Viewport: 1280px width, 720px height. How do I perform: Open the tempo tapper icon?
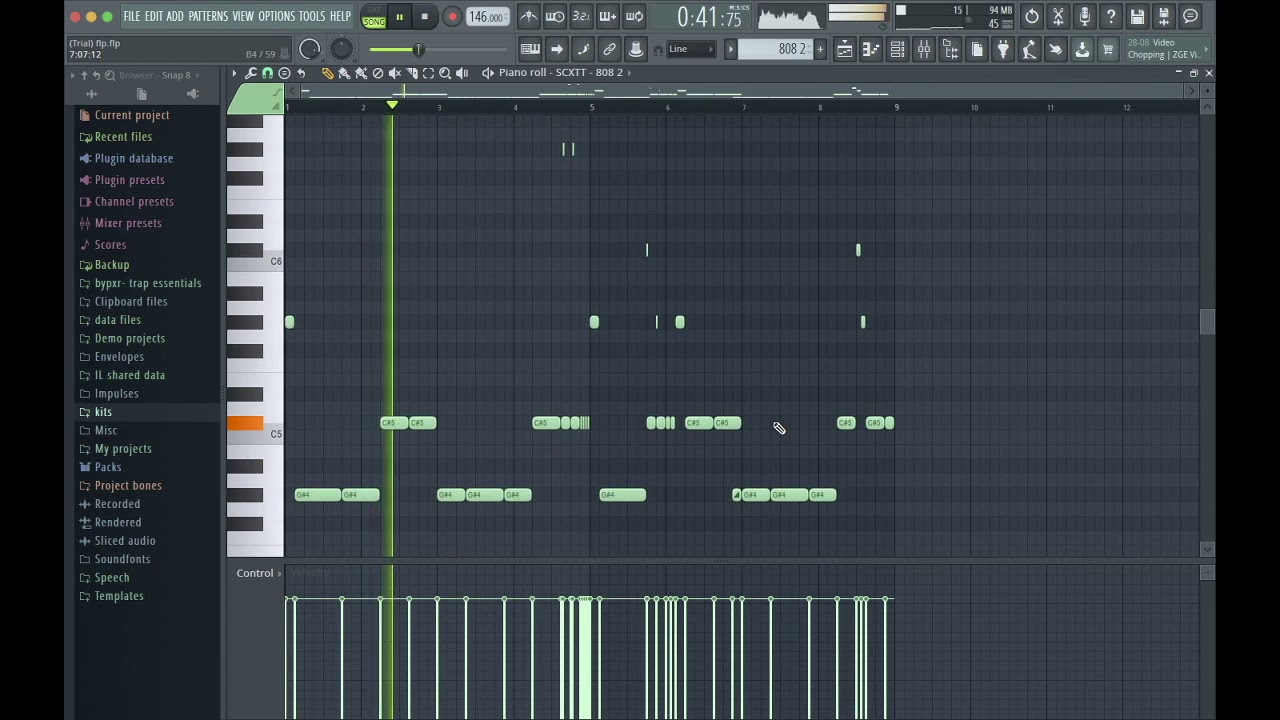point(1029,50)
